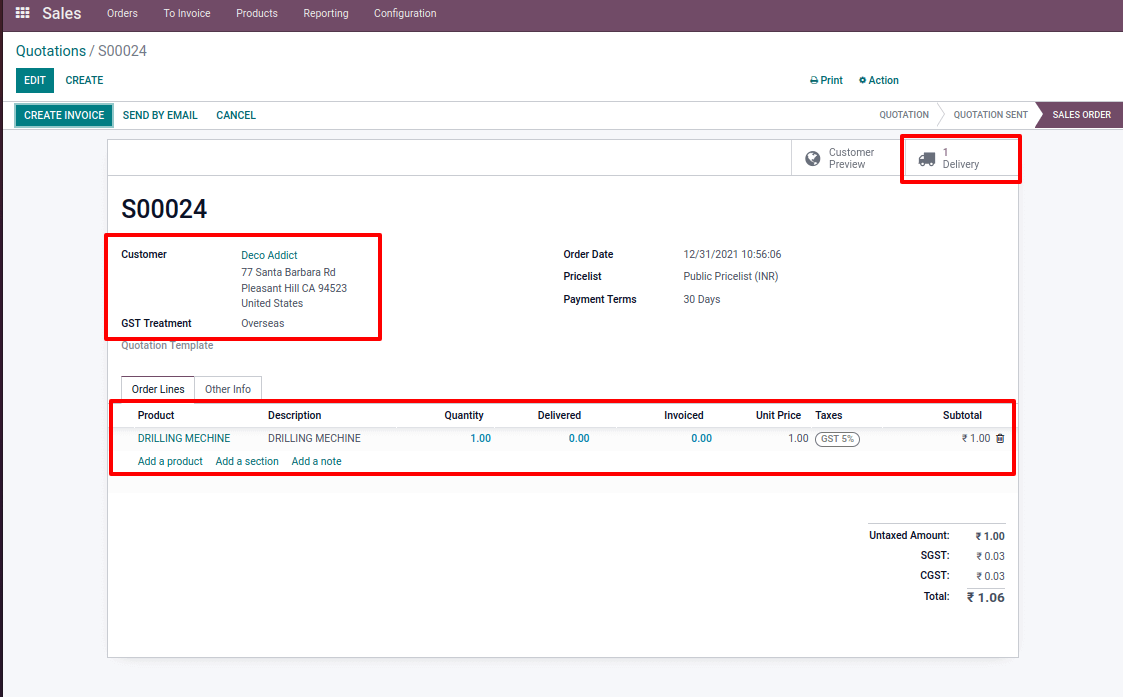Sort by Unit Price column header
1123x697 pixels.
778,415
